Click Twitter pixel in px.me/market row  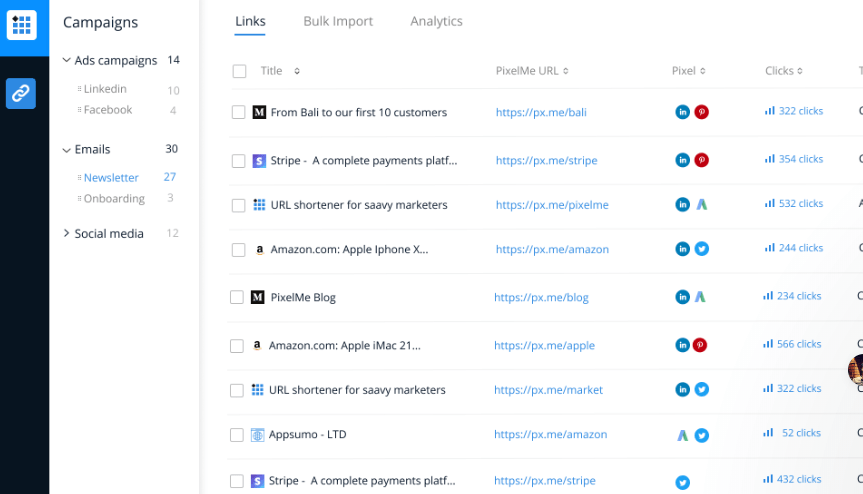[x=701, y=389]
